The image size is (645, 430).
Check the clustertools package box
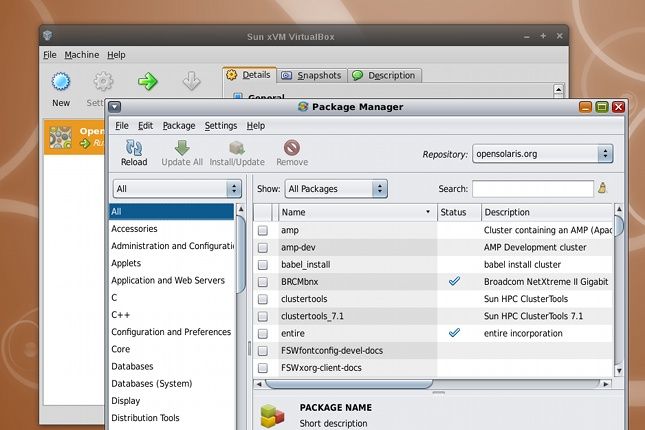262,299
